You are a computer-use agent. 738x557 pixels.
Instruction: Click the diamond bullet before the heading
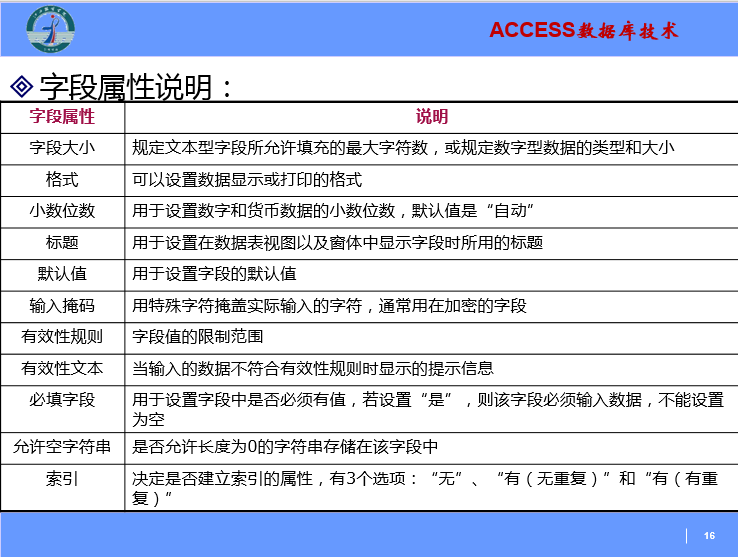(x=22, y=87)
